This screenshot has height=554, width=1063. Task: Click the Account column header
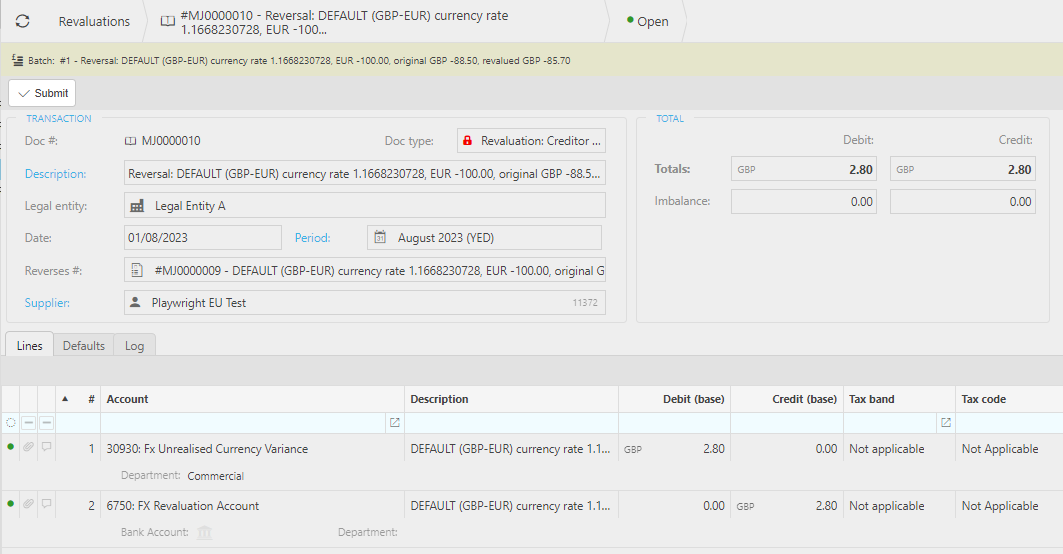pyautogui.click(x=252, y=399)
